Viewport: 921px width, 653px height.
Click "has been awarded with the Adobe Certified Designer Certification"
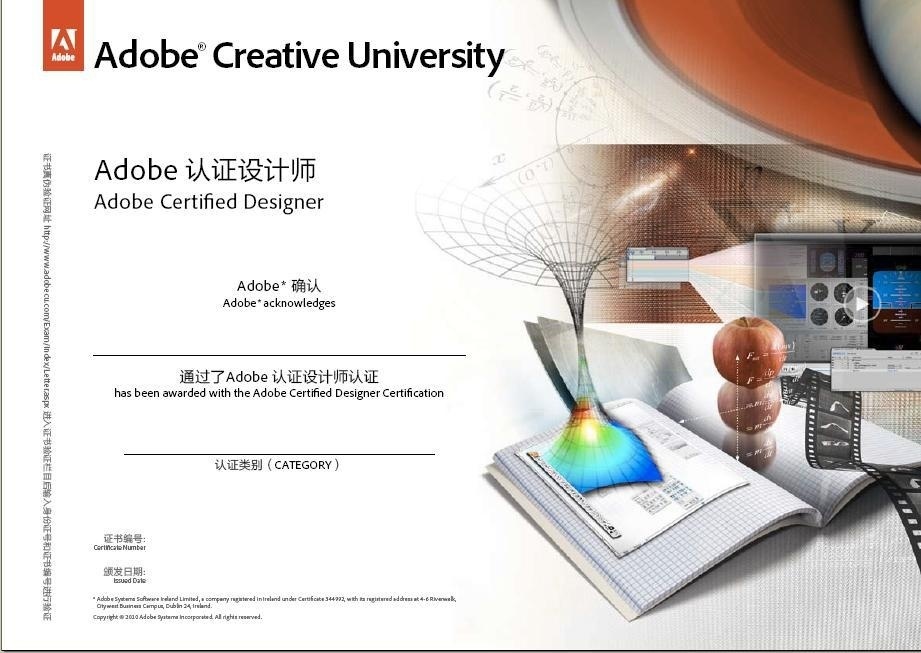(x=279, y=393)
